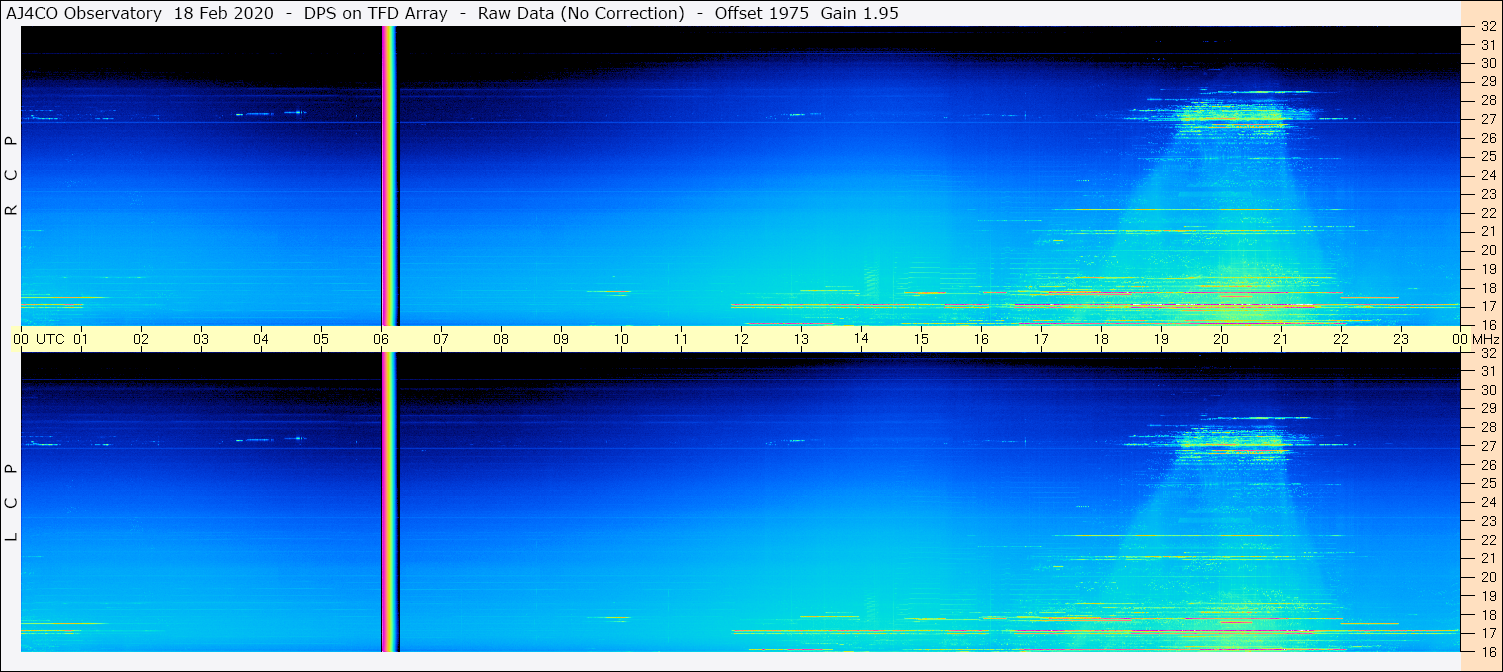Image resolution: width=1503 pixels, height=672 pixels.
Task: Click the 08 hour marker on time axis
Action: 501,339
